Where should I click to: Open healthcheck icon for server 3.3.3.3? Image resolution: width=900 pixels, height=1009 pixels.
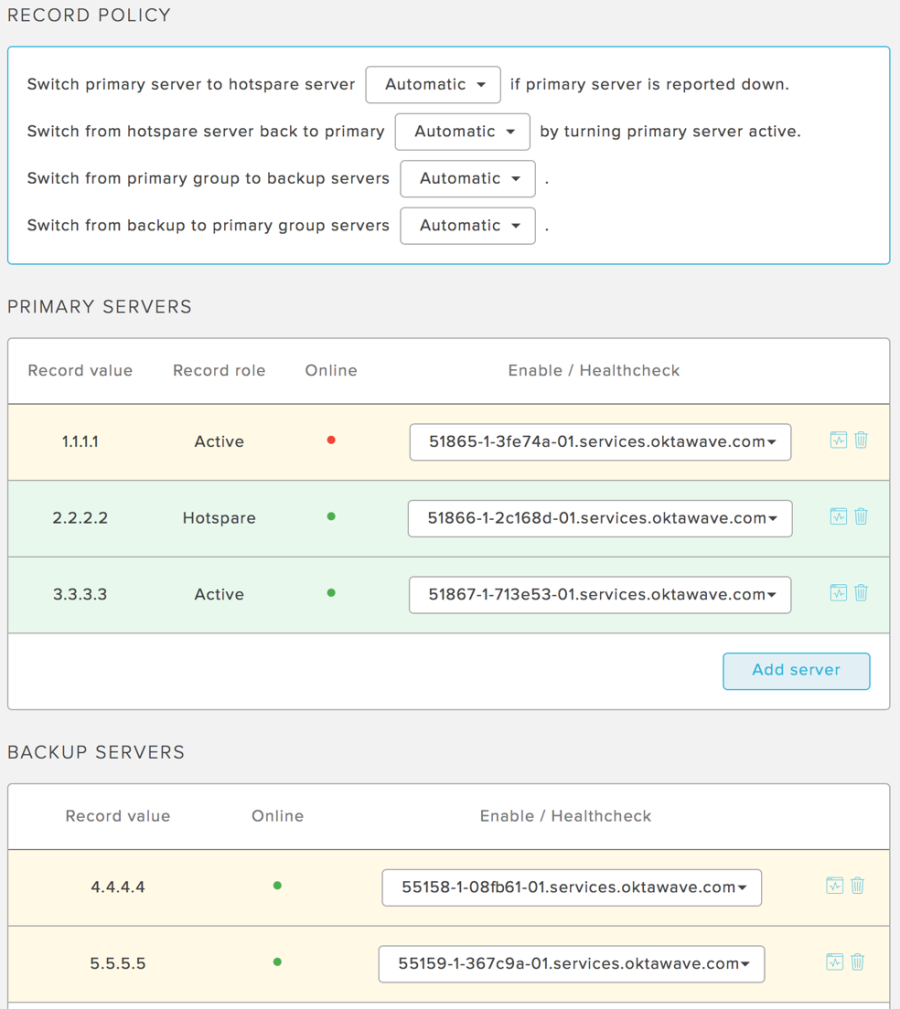click(838, 593)
